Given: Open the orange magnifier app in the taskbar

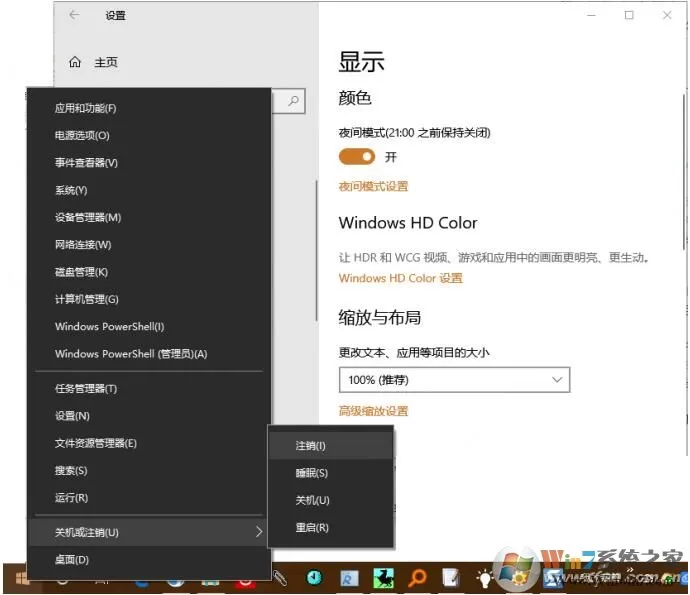Looking at the screenshot, I should tap(417, 577).
